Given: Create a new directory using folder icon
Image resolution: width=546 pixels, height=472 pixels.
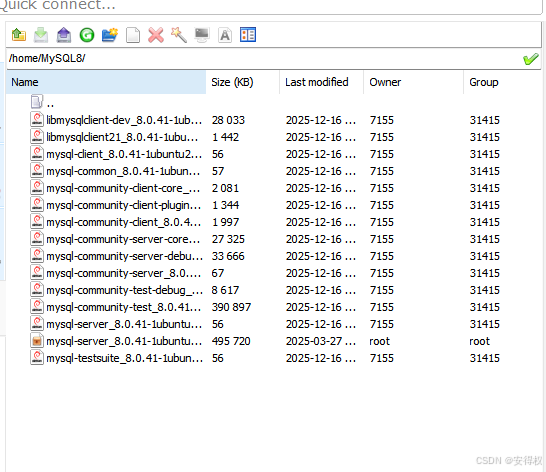Looking at the screenshot, I should (110, 35).
